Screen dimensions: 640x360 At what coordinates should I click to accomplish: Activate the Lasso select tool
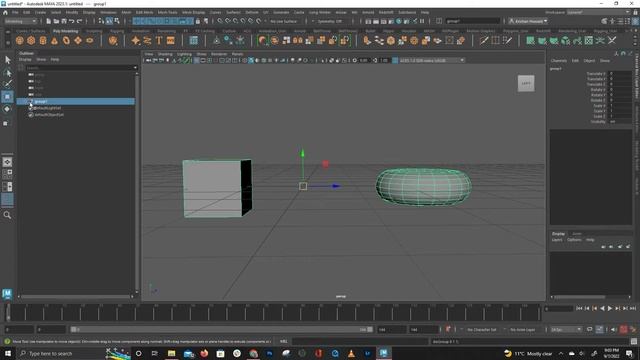pos(7,73)
